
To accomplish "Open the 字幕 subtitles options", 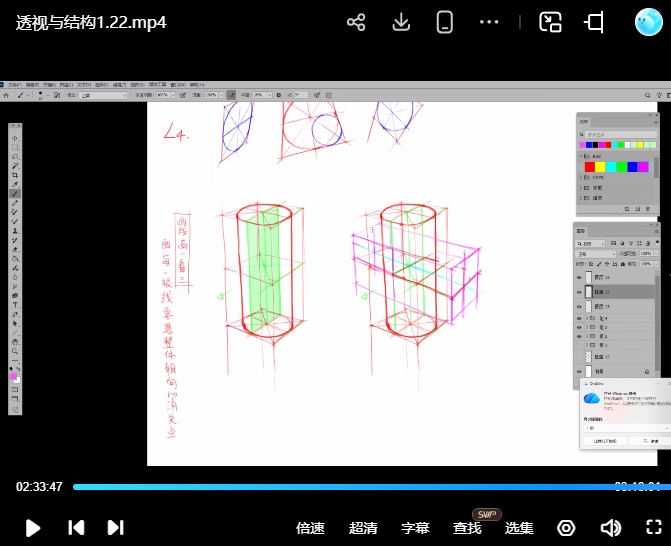I will click(x=415, y=528).
